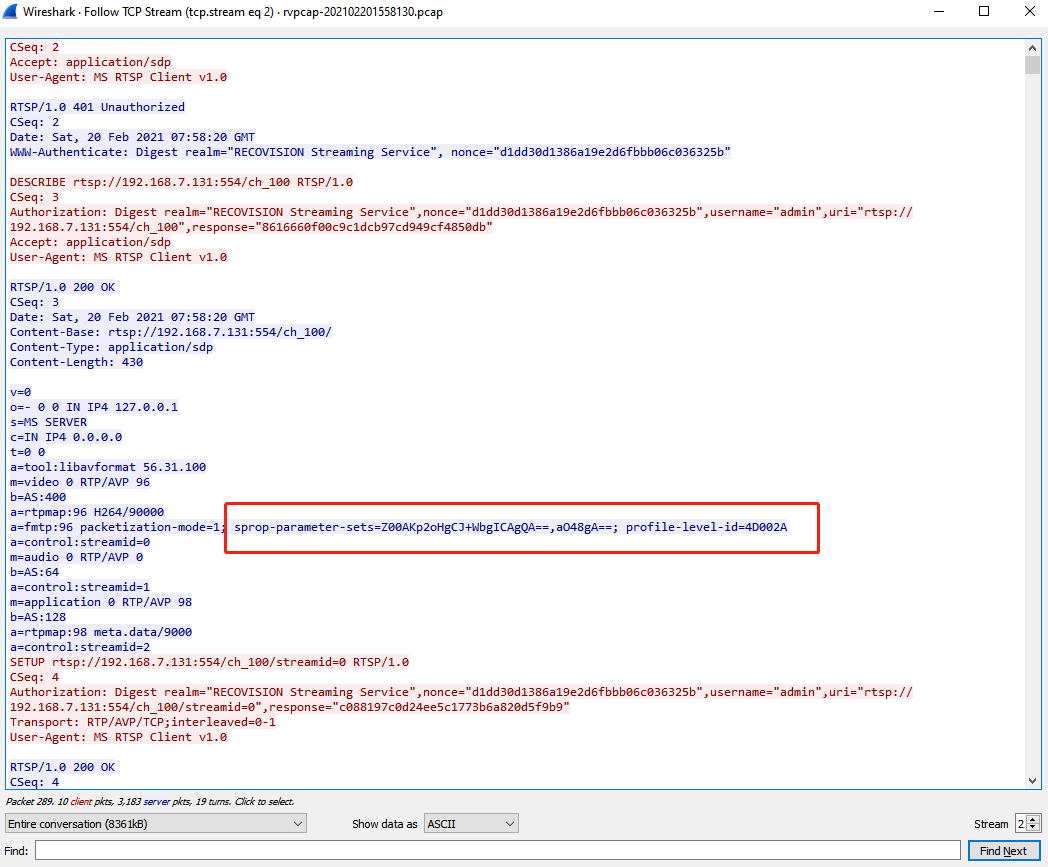Click the 's=MS SERVER' line
Screen dimensions: 1048x867
[x=48, y=422]
